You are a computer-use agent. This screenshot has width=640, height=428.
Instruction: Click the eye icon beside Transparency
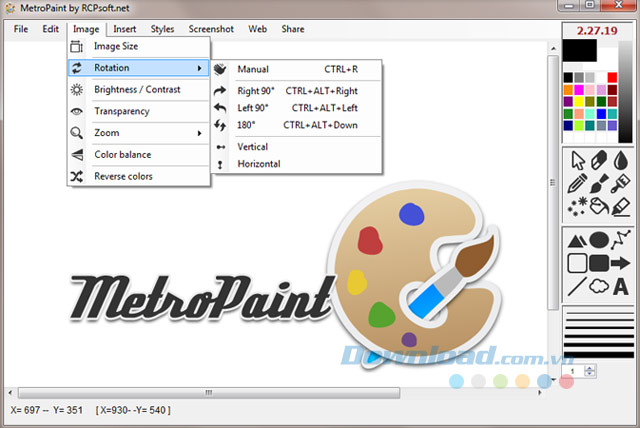(77, 111)
